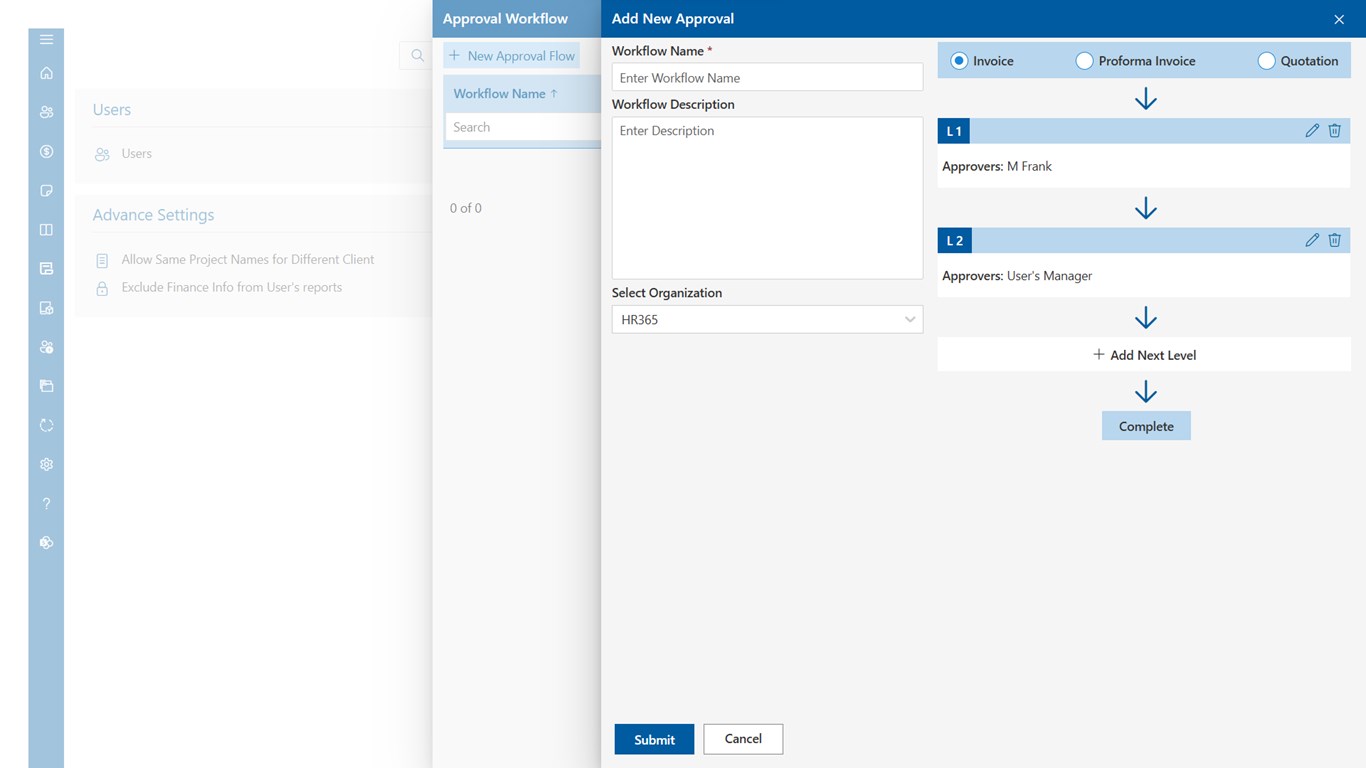Click the help question mark icon

[46, 504]
